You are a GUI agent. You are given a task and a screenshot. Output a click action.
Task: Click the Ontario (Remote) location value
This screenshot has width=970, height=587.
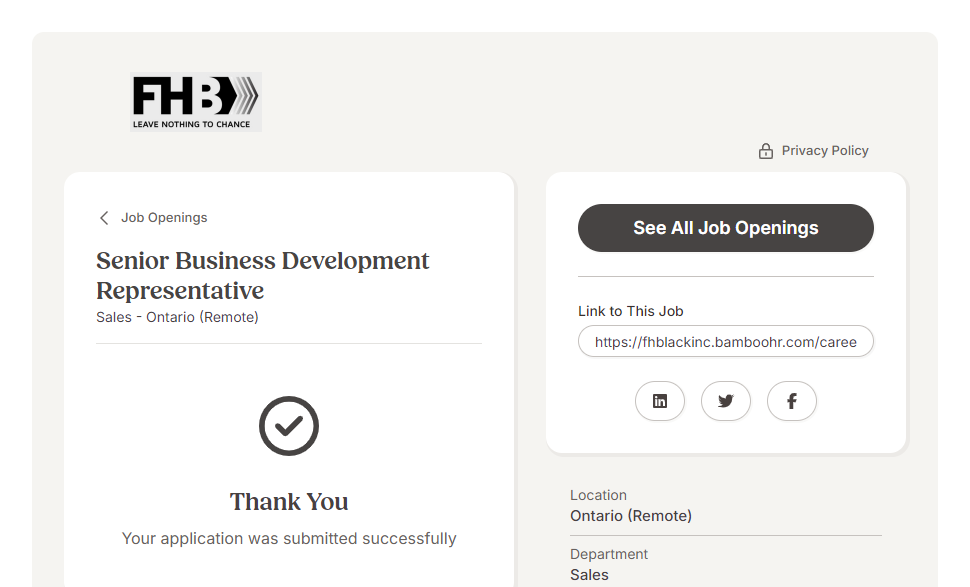(x=631, y=516)
